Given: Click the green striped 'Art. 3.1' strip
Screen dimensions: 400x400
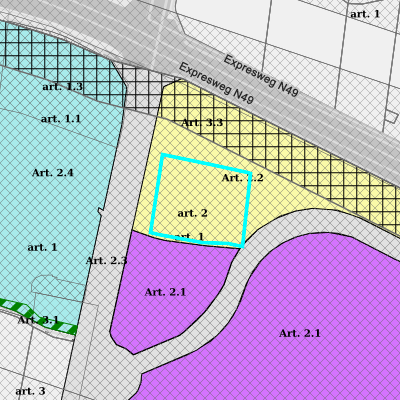Looking at the screenshot, I should coord(38,317).
